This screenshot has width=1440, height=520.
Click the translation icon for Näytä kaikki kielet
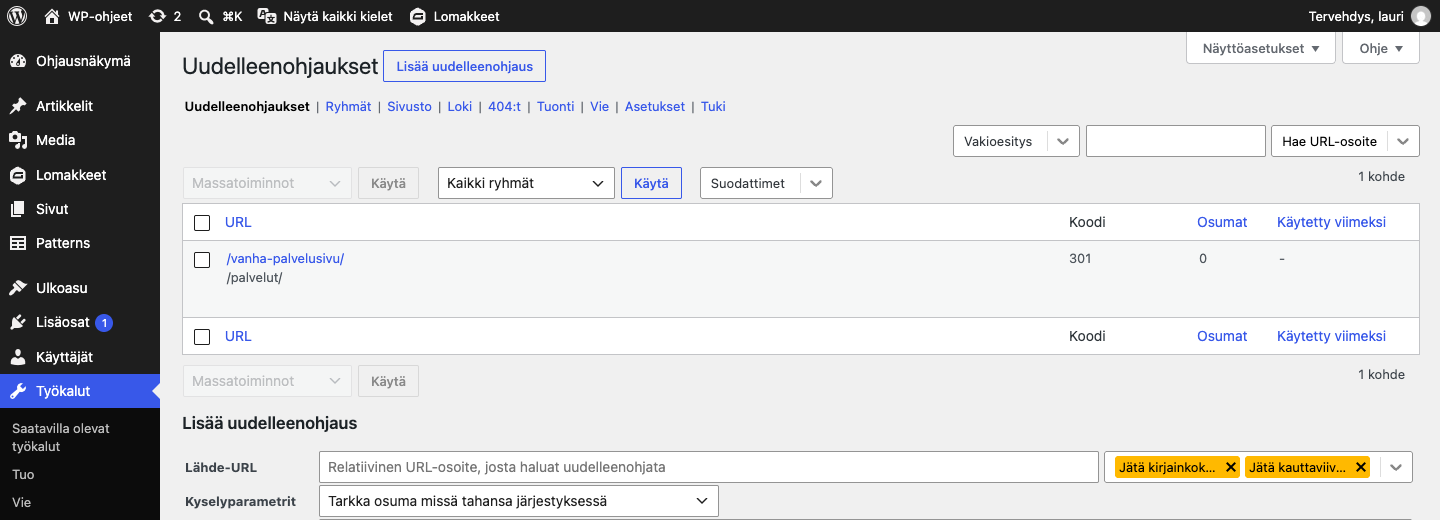[x=267, y=16]
